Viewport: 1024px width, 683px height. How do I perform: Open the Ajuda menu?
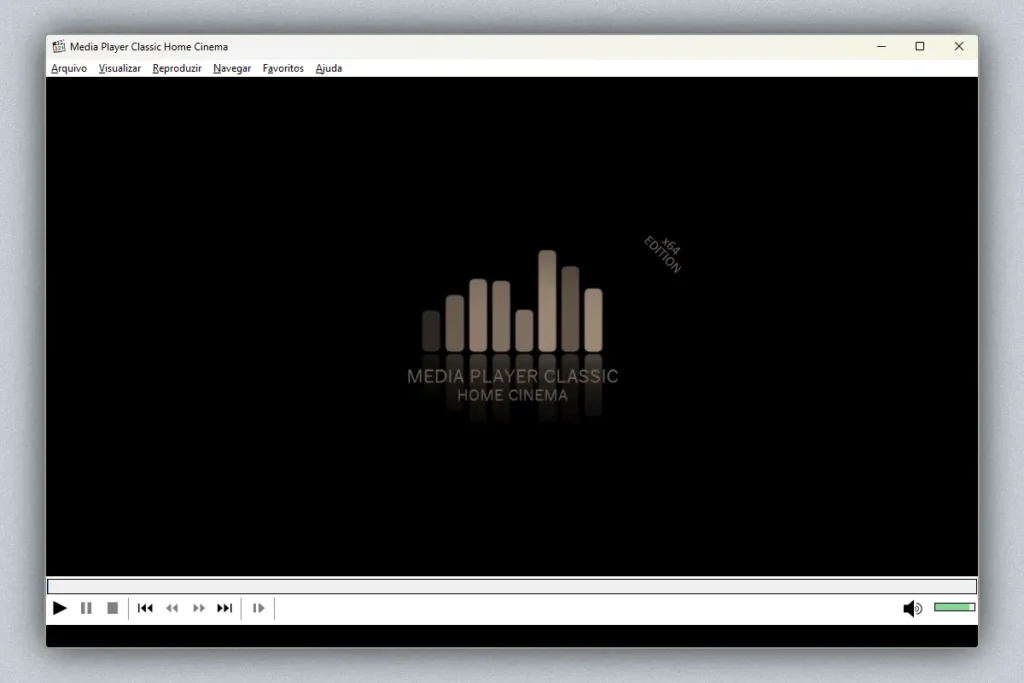click(x=328, y=68)
